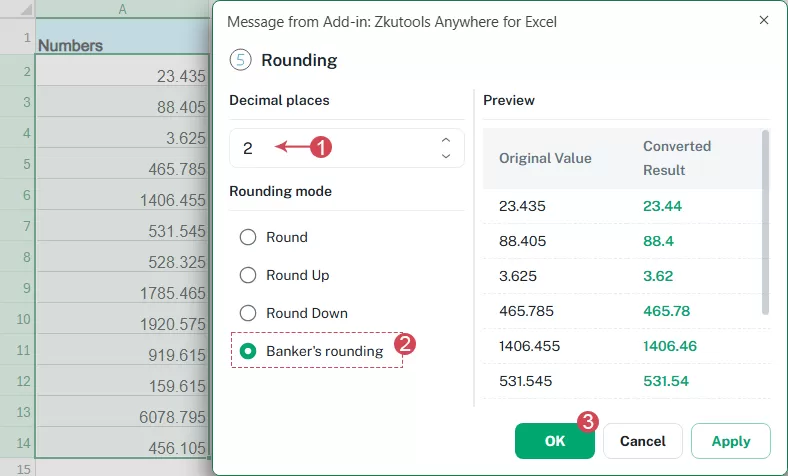Select Excel cell containing 6078.795
788x476 pixels.
(x=123, y=412)
